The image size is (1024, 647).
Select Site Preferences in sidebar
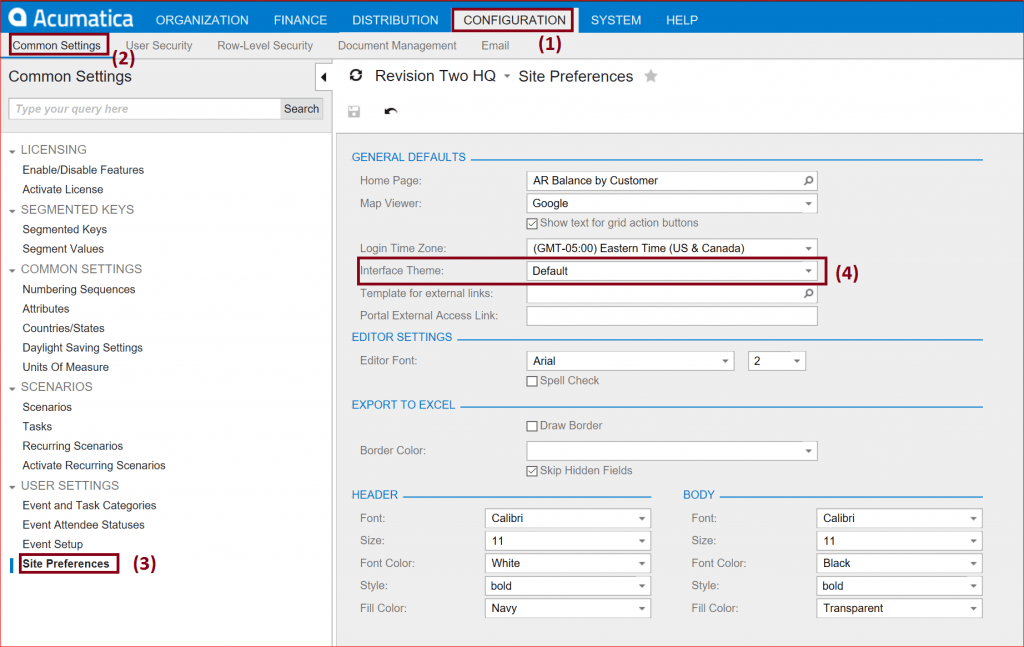66,563
